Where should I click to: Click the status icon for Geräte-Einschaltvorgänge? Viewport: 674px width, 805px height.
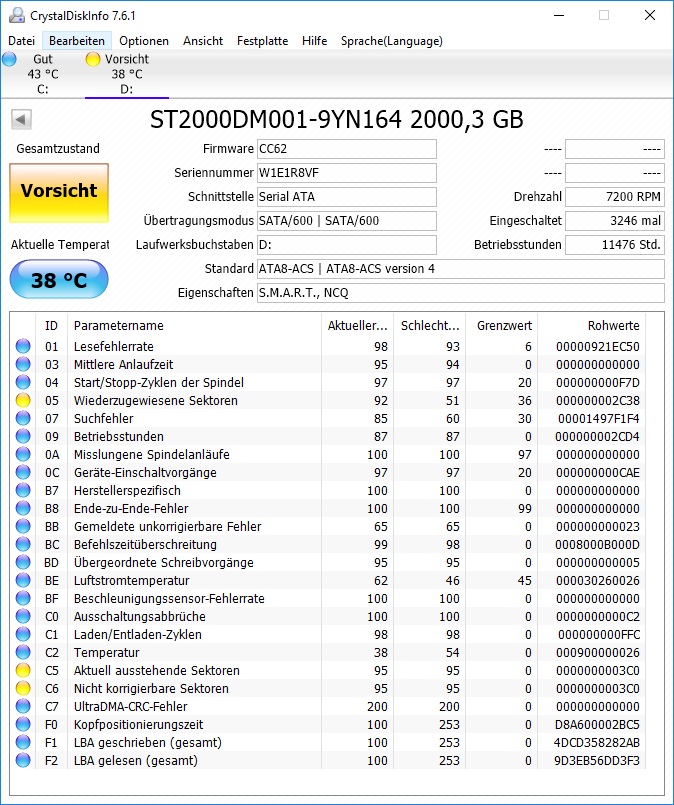point(23,472)
